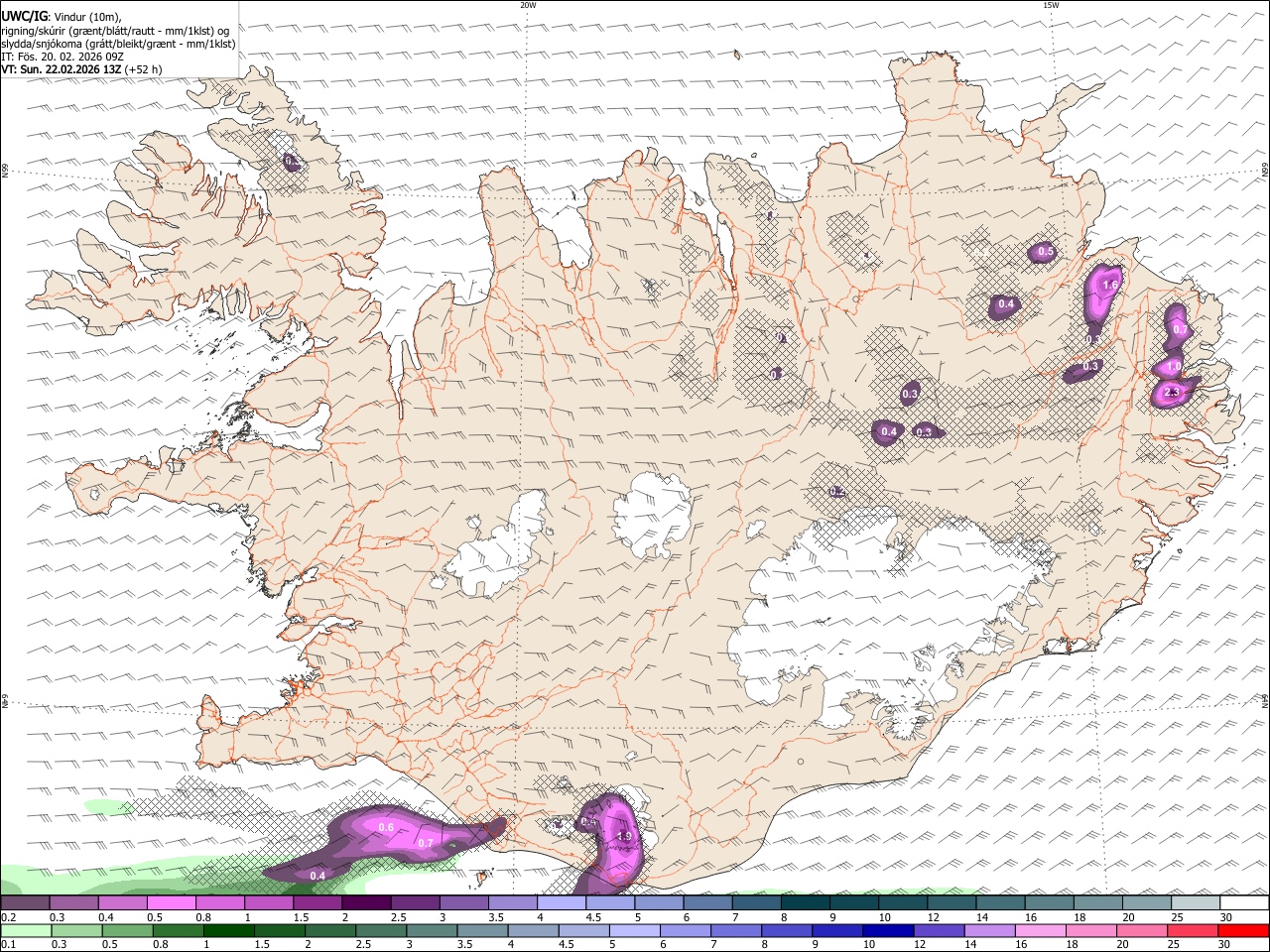Pick the periwinkle rain swatch after 5
The image size is (1270, 952).
tap(634, 931)
